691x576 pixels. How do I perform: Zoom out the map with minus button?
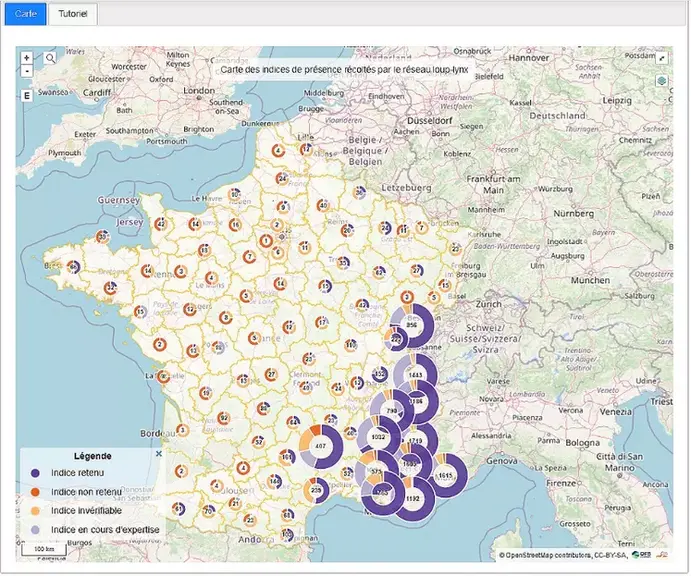27,71
